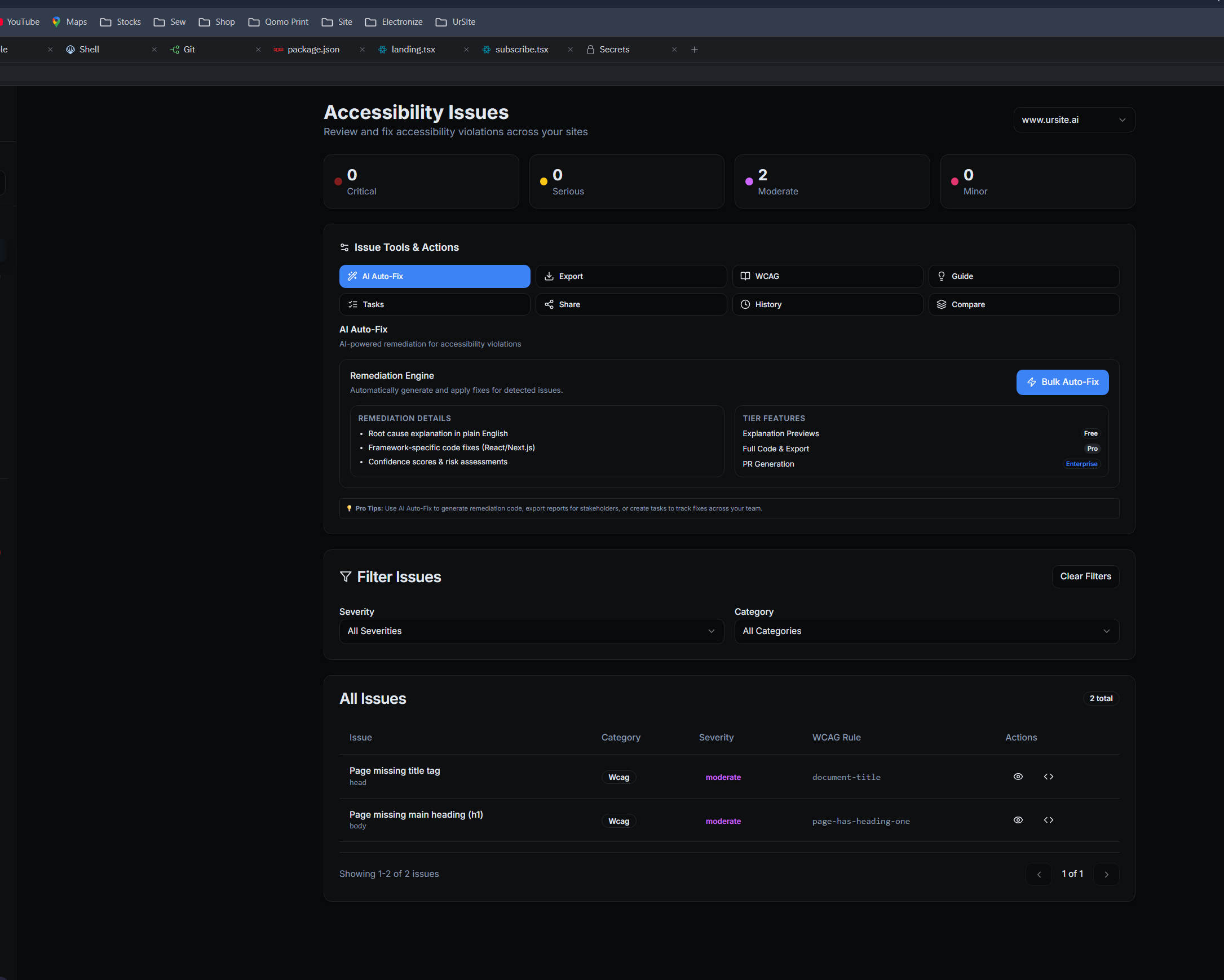The height and width of the screenshot is (980, 1224).
Task: Preview the Page missing main heading issue
Action: coord(1017,820)
